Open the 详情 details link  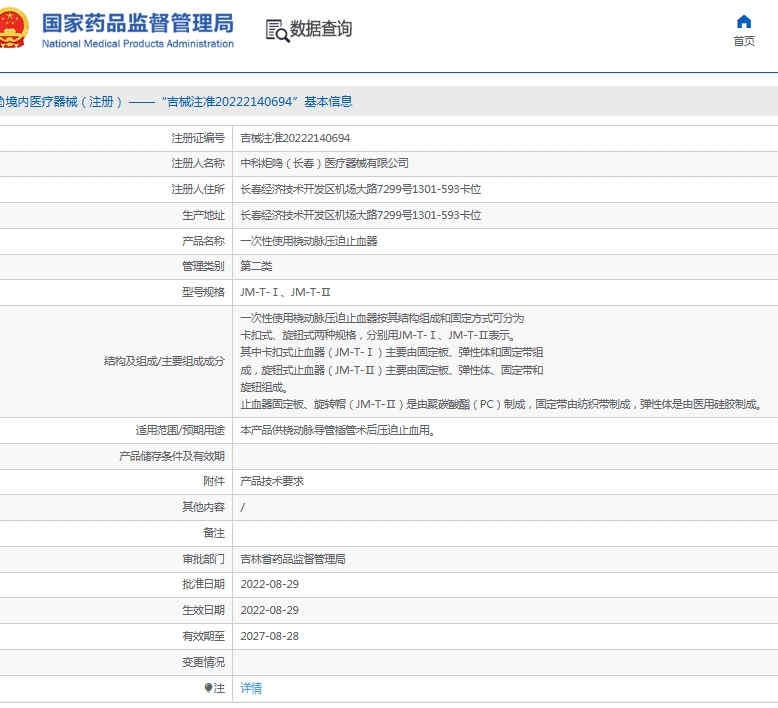tap(251, 688)
